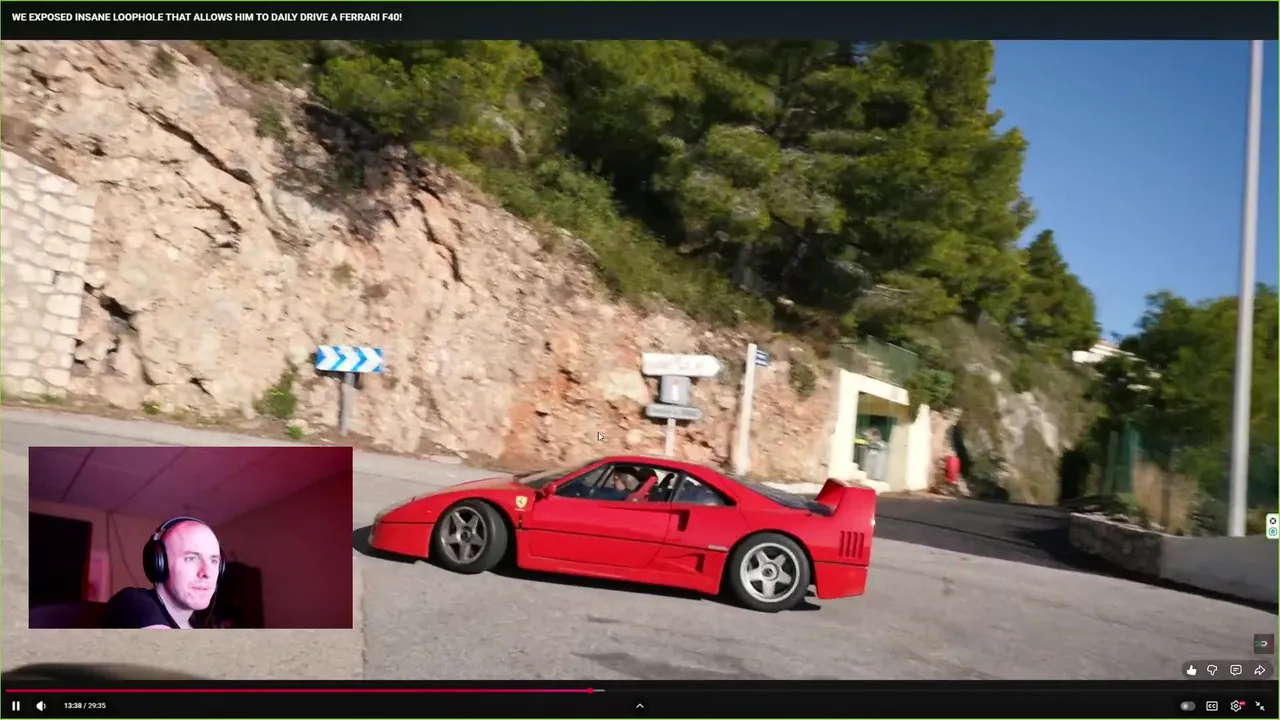Dislike the video with thumbs down
The width and height of the screenshot is (1280, 720).
pos(1212,670)
